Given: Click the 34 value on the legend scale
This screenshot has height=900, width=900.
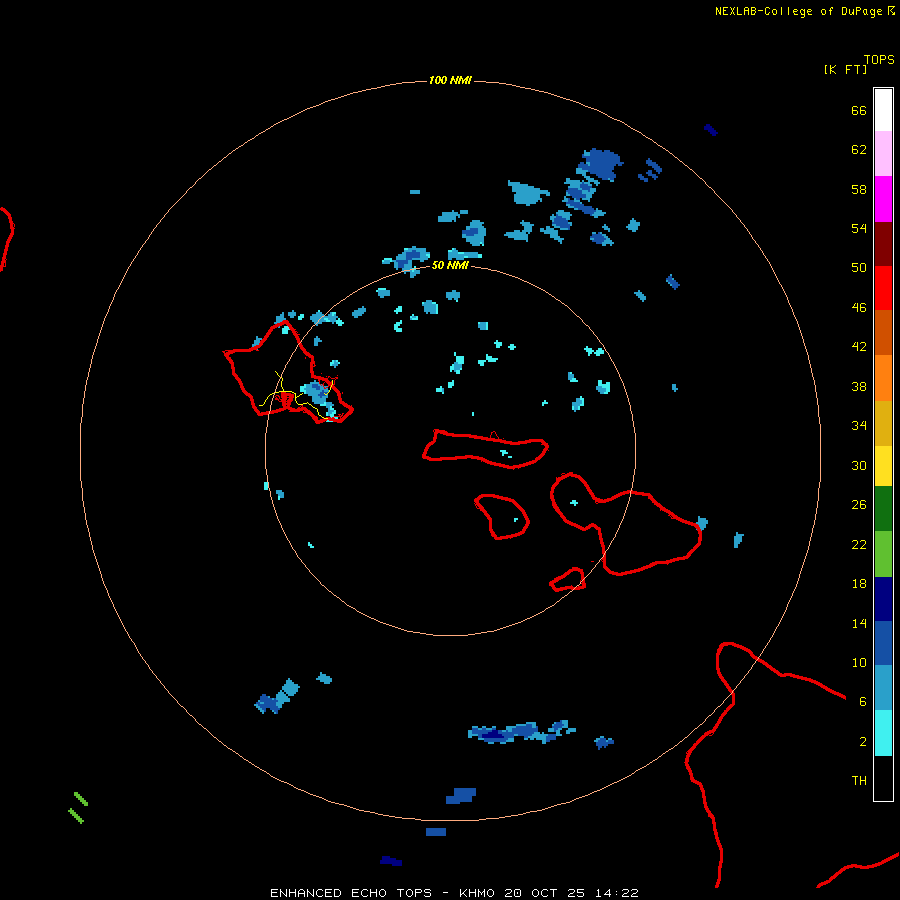Looking at the screenshot, I should [859, 425].
